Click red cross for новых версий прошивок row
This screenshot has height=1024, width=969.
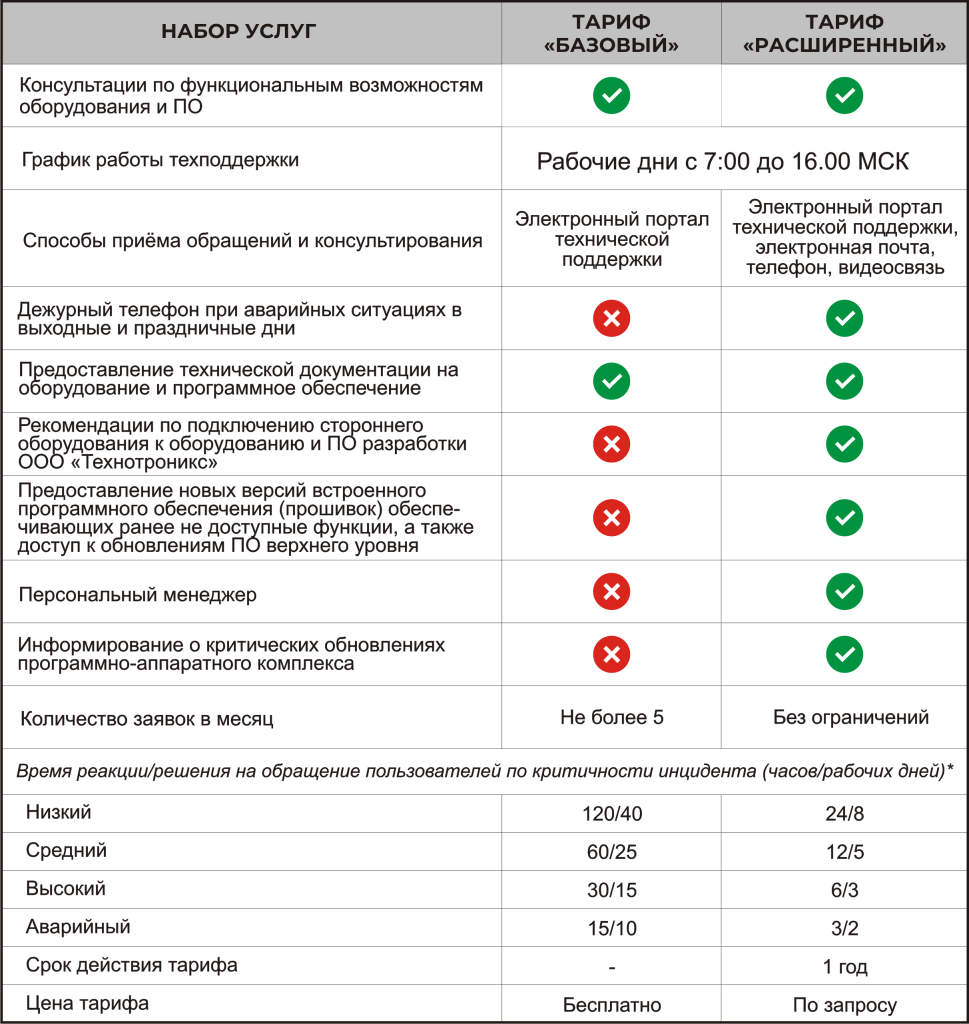611,518
